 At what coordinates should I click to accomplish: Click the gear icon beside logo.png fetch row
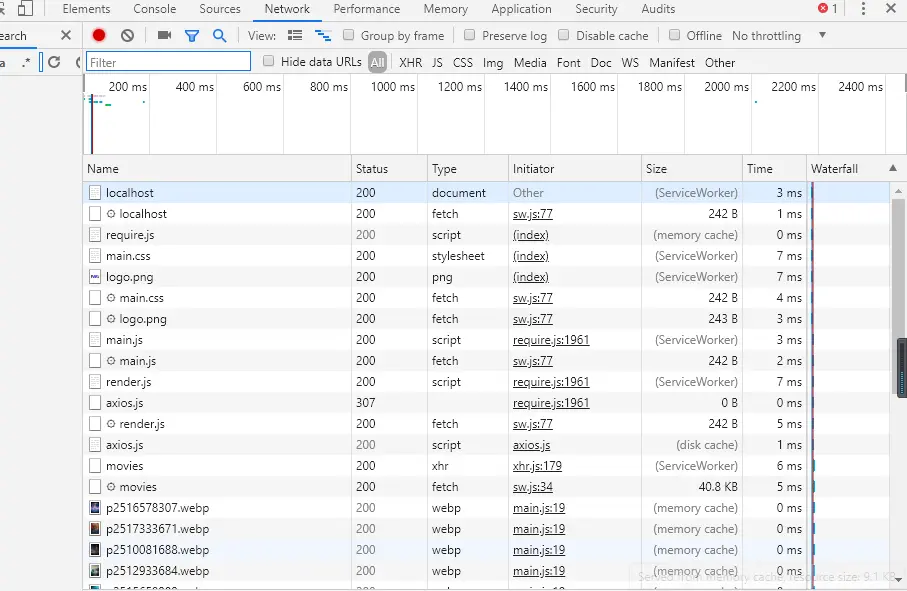coord(111,319)
